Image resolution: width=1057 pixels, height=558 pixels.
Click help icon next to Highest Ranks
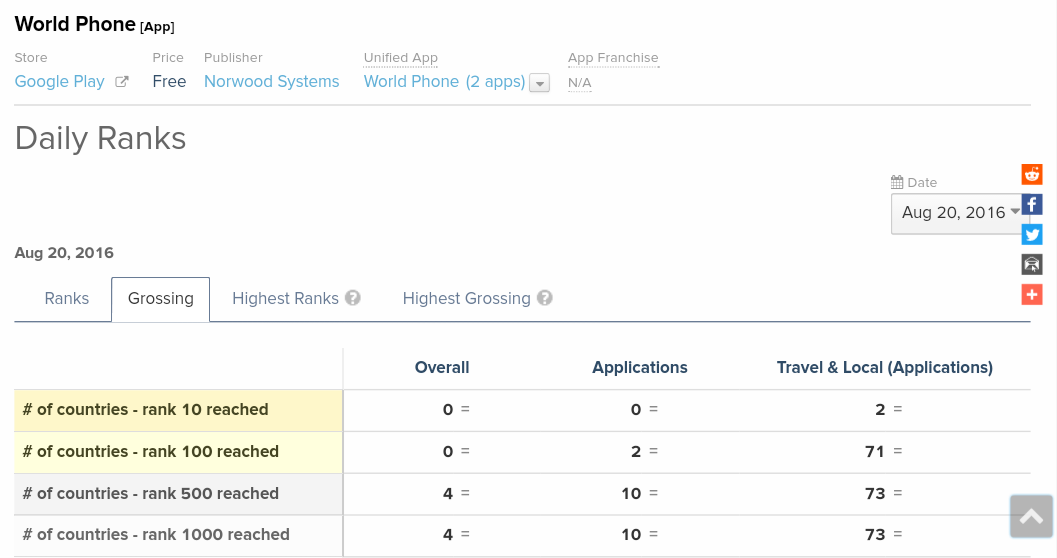(353, 298)
